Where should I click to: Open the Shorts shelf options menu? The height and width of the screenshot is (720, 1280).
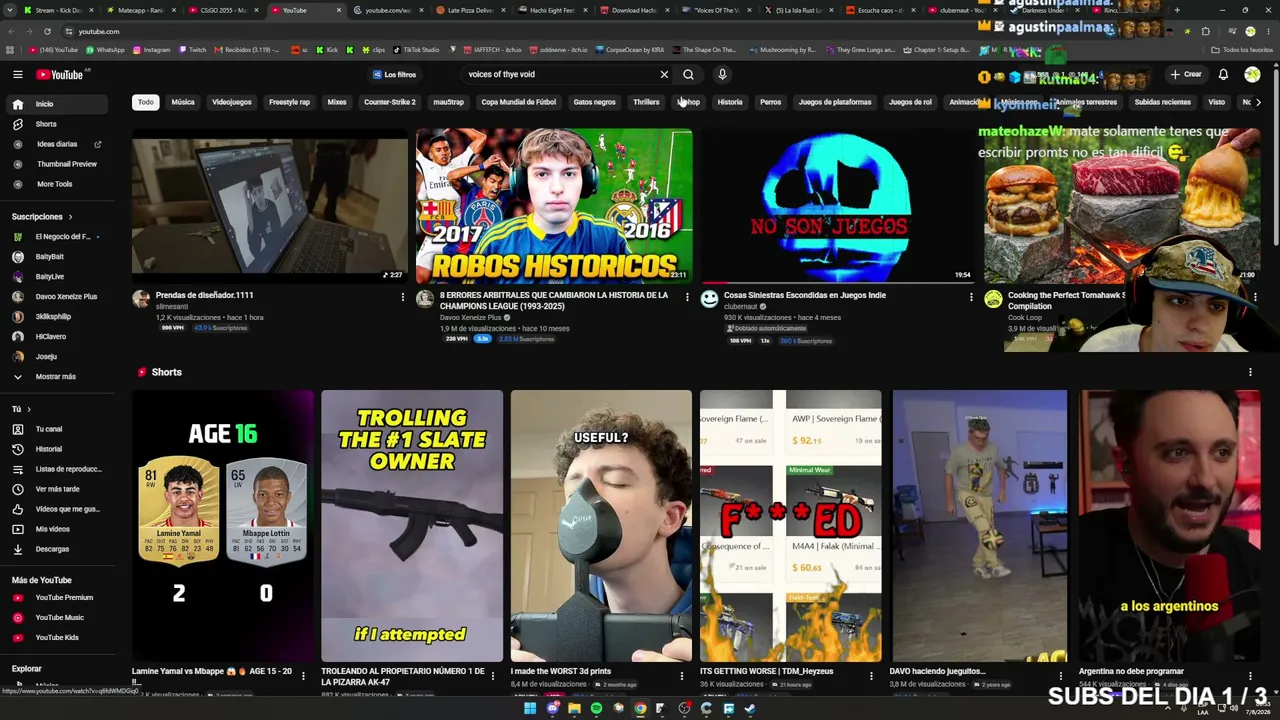pyautogui.click(x=1250, y=372)
